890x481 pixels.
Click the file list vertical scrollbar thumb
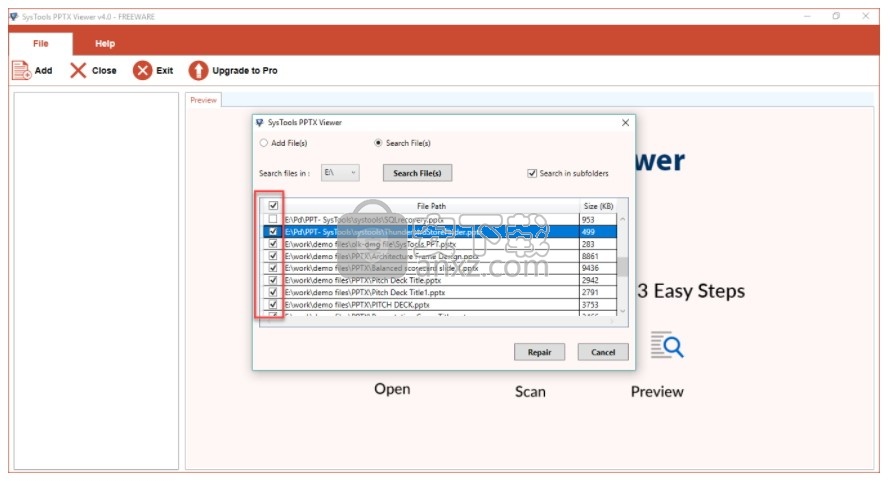[623, 266]
